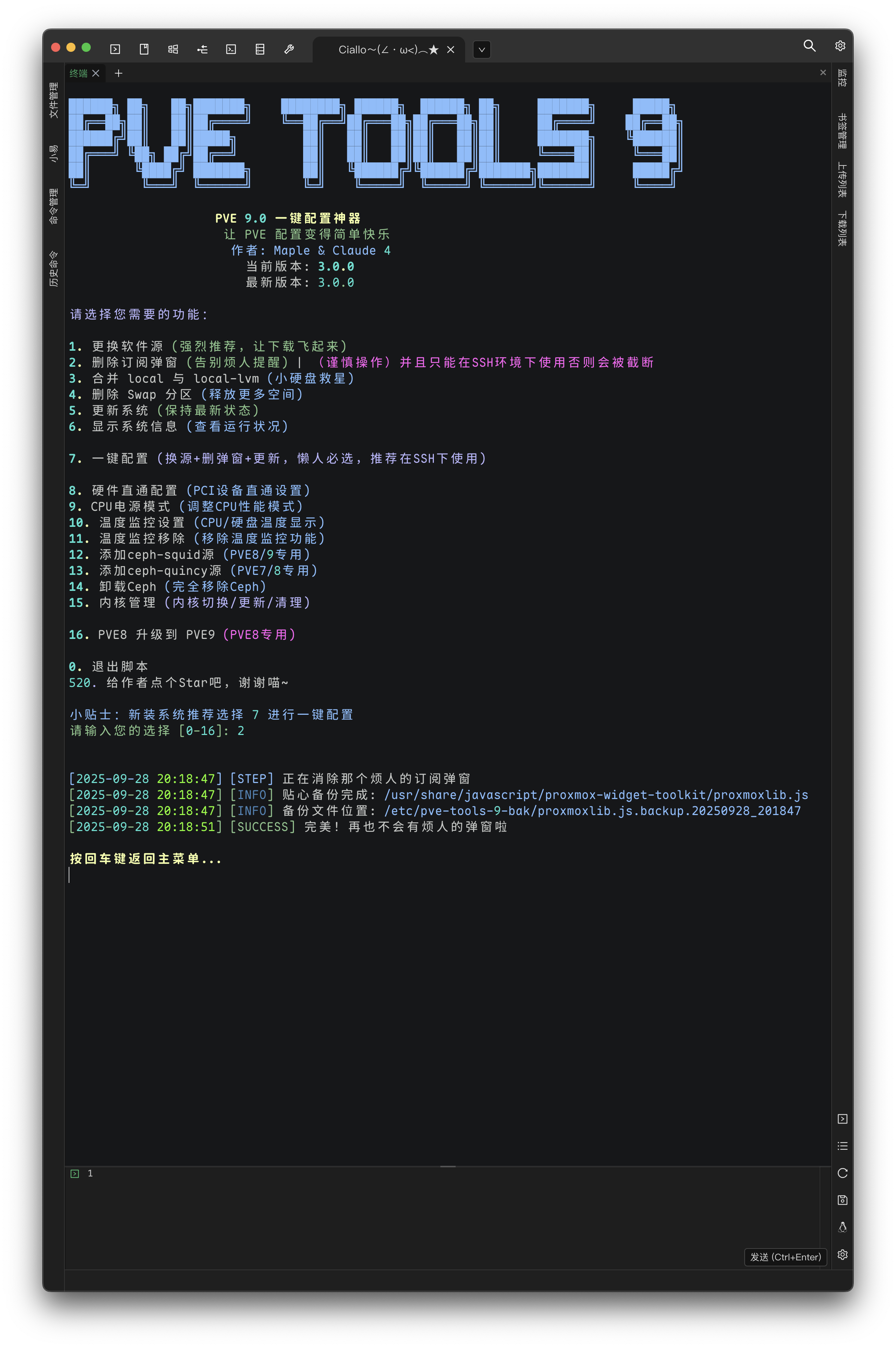
Task: Click the '请输入您的选择 [0-16]: 2' line
Action: tap(157, 731)
